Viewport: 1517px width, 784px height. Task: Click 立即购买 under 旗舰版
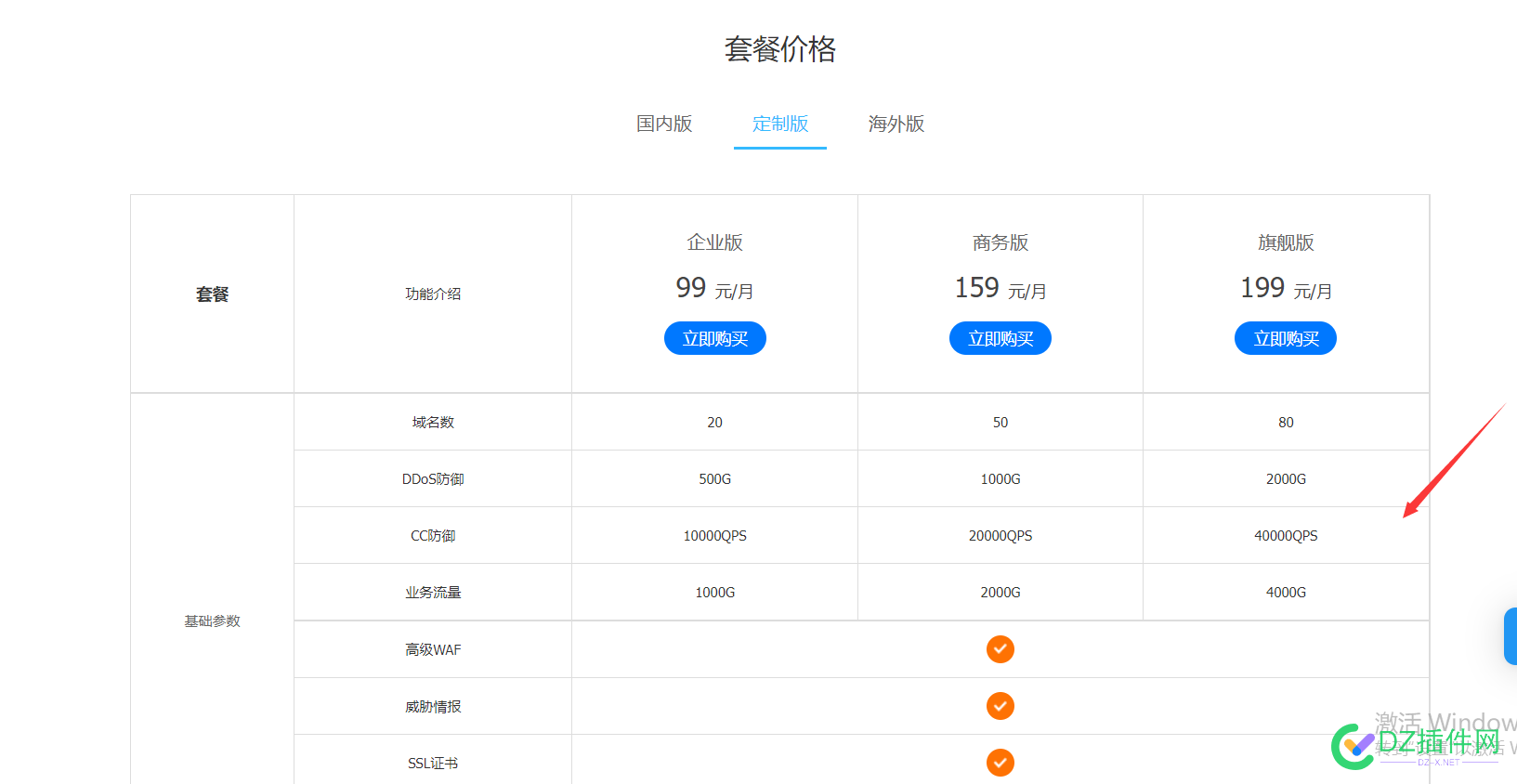[1286, 338]
